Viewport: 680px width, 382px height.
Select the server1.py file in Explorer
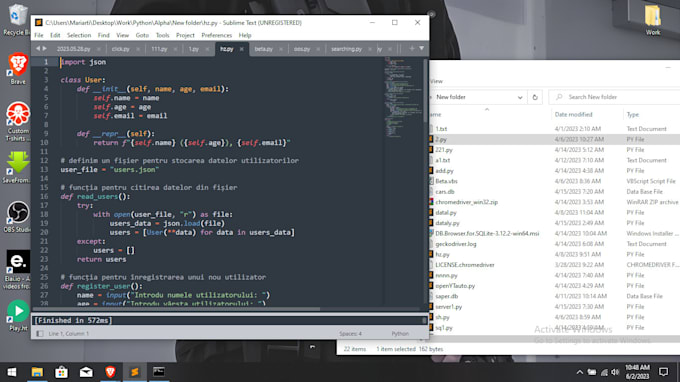448,307
